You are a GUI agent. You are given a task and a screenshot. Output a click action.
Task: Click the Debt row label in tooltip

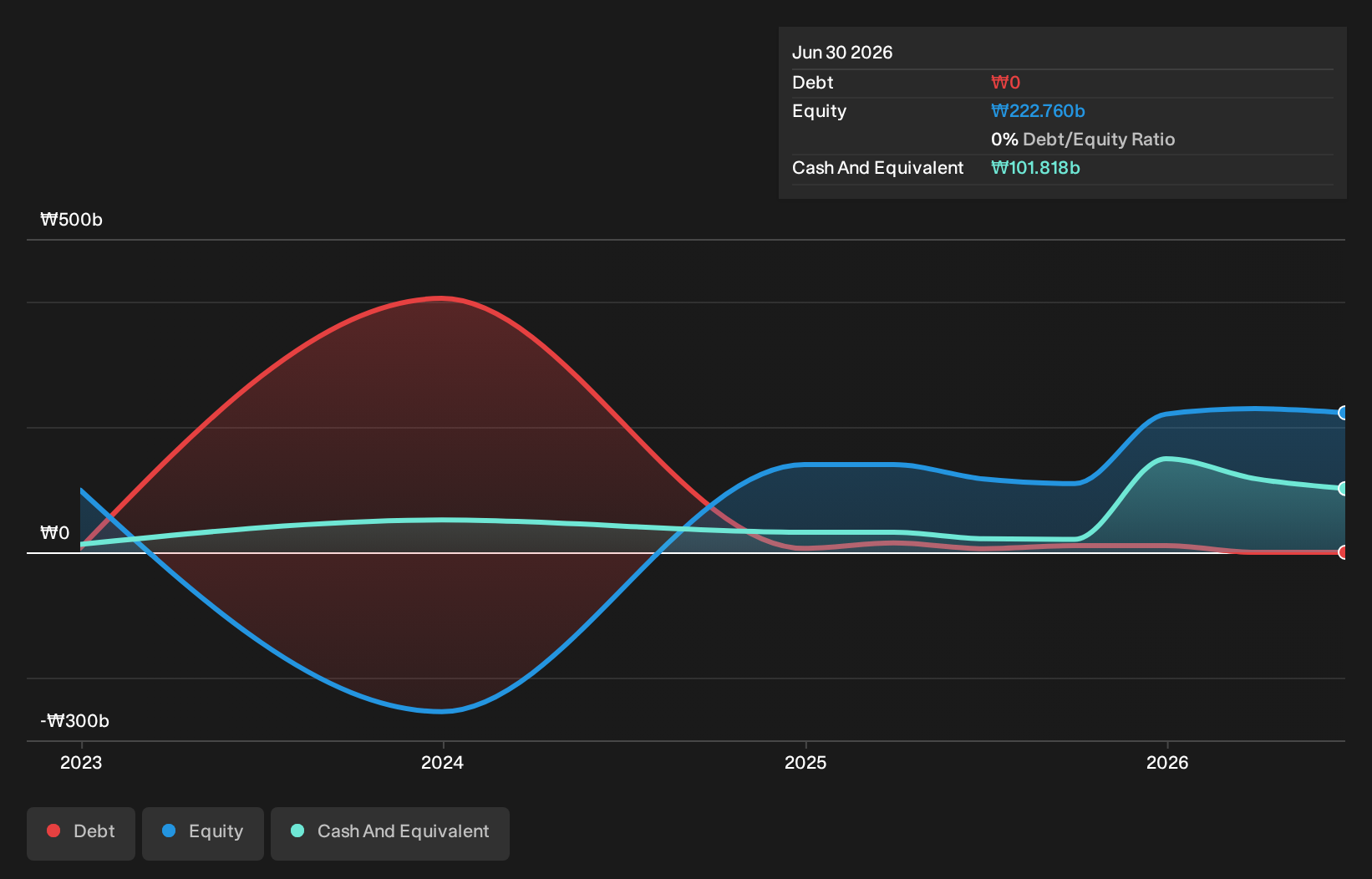pos(813,83)
